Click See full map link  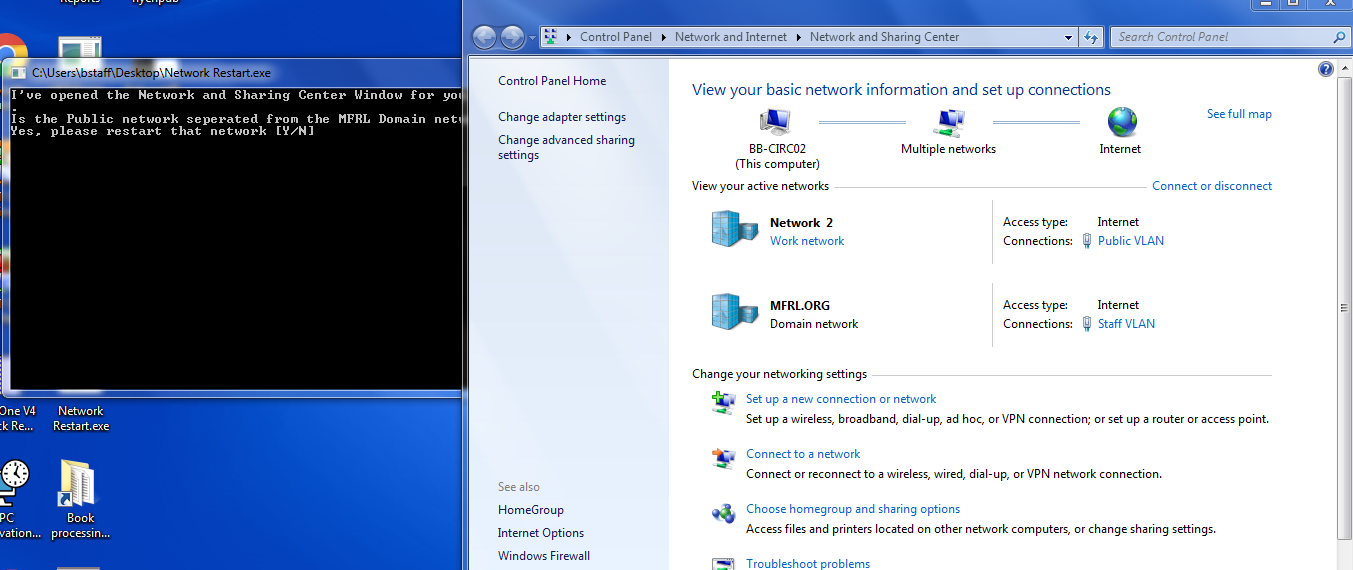[x=1239, y=114]
